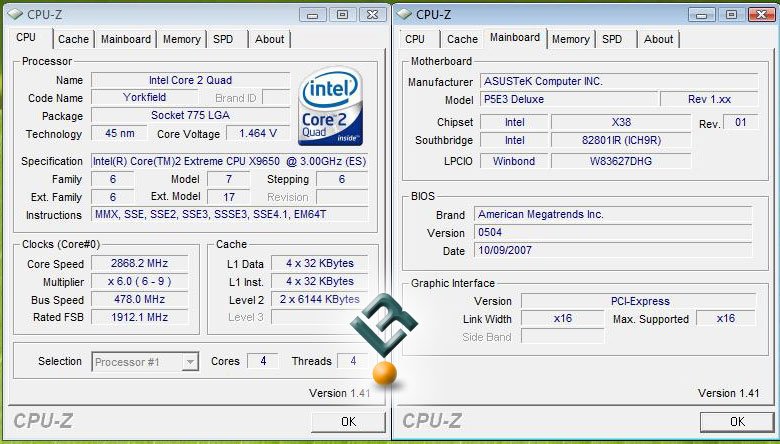The image size is (780, 444).
Task: Click the Code Name value Yorkfield
Action: point(144,97)
